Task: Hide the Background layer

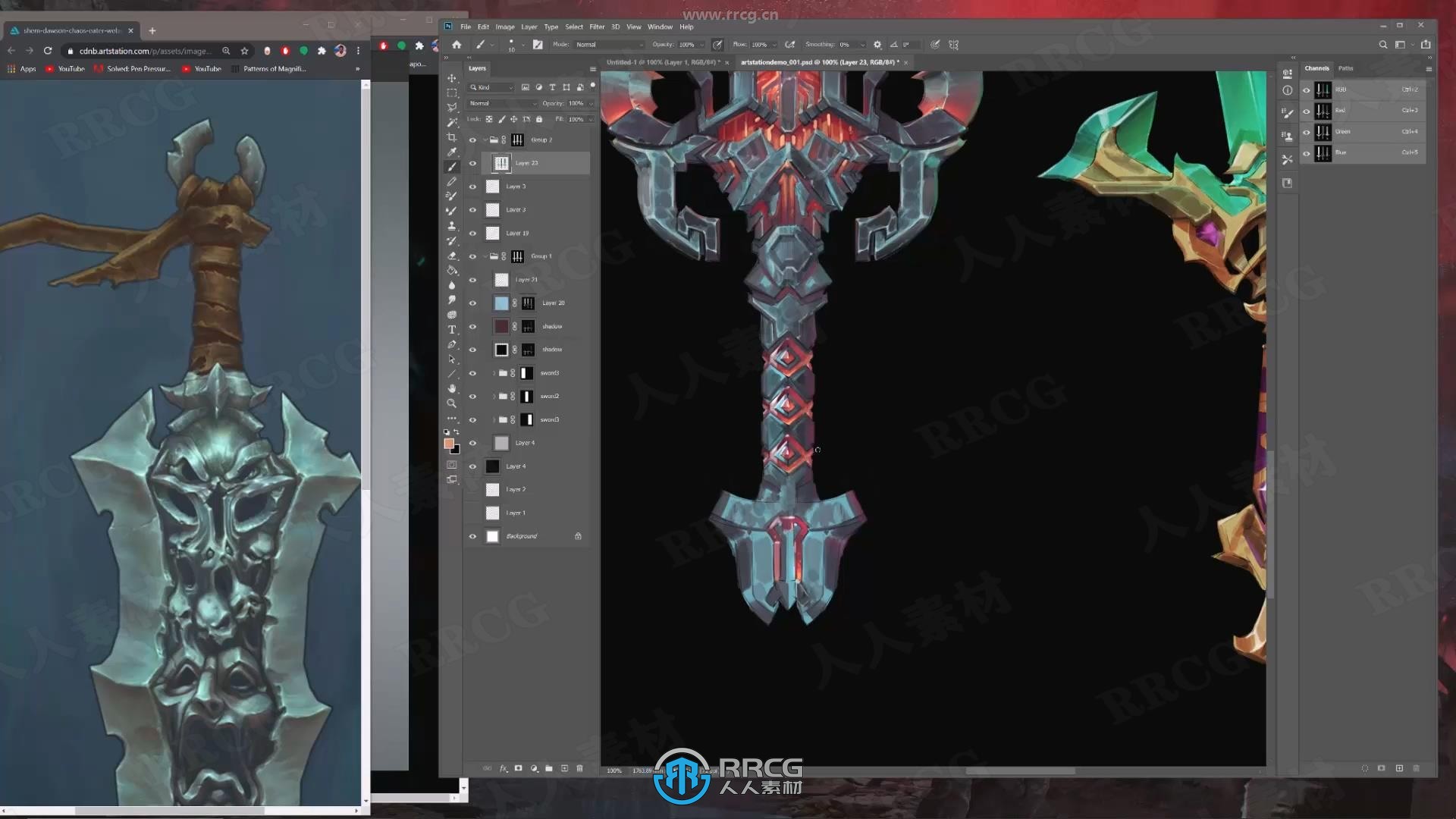Action: click(472, 536)
